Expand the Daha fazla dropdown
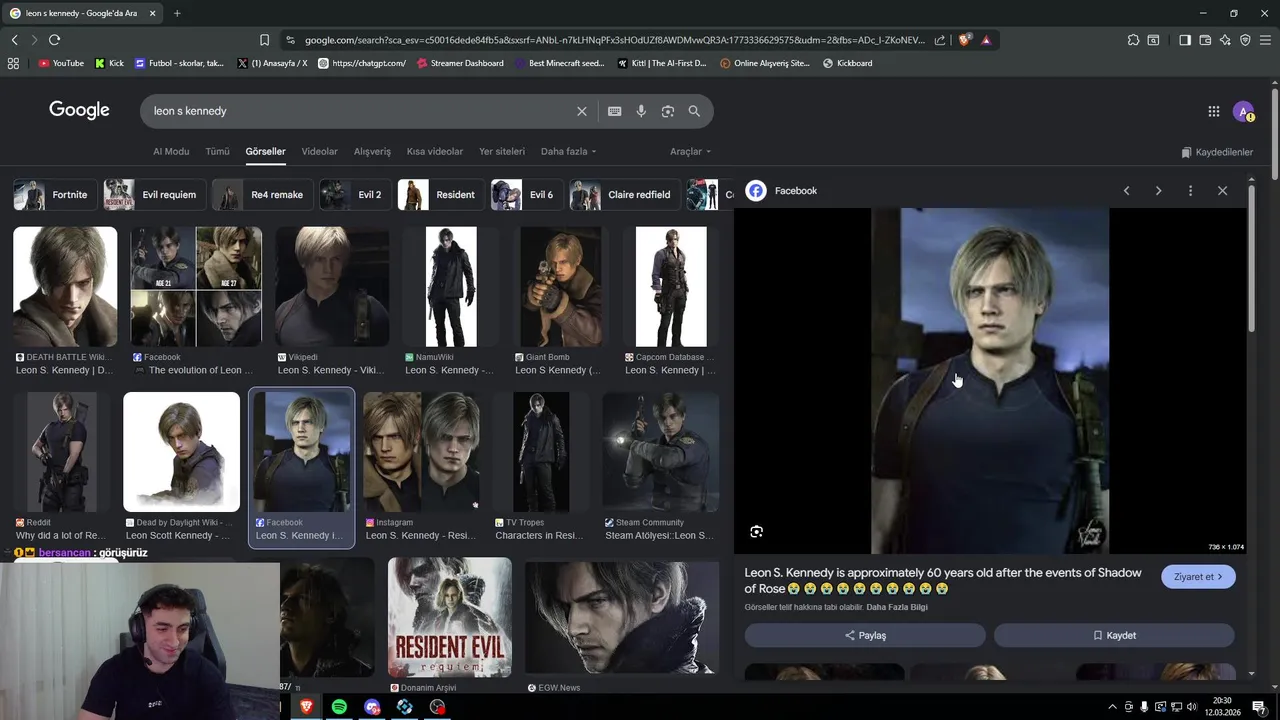This screenshot has width=1280, height=720. pyautogui.click(x=568, y=152)
